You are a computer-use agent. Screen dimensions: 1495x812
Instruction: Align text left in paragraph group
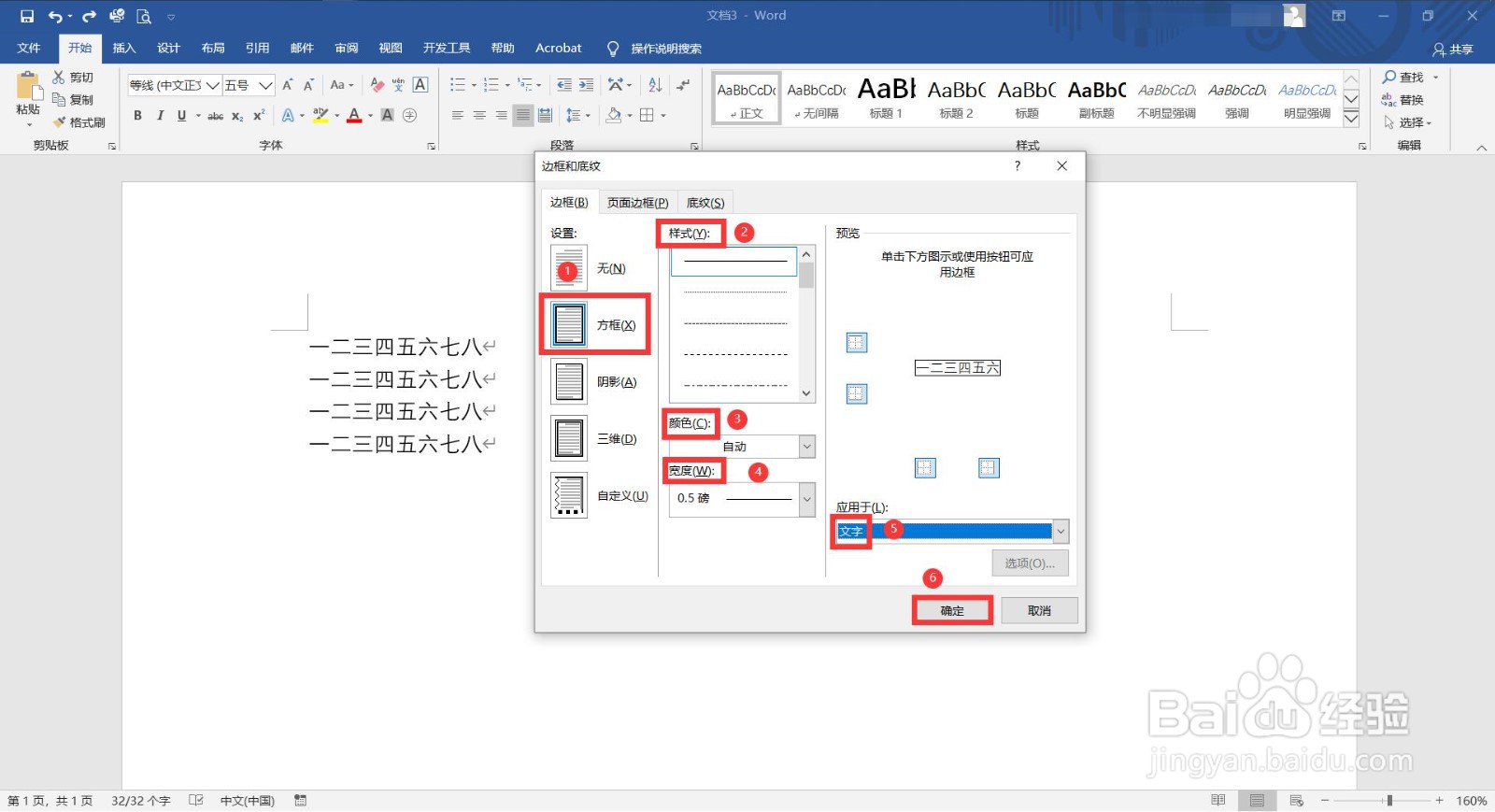click(458, 116)
